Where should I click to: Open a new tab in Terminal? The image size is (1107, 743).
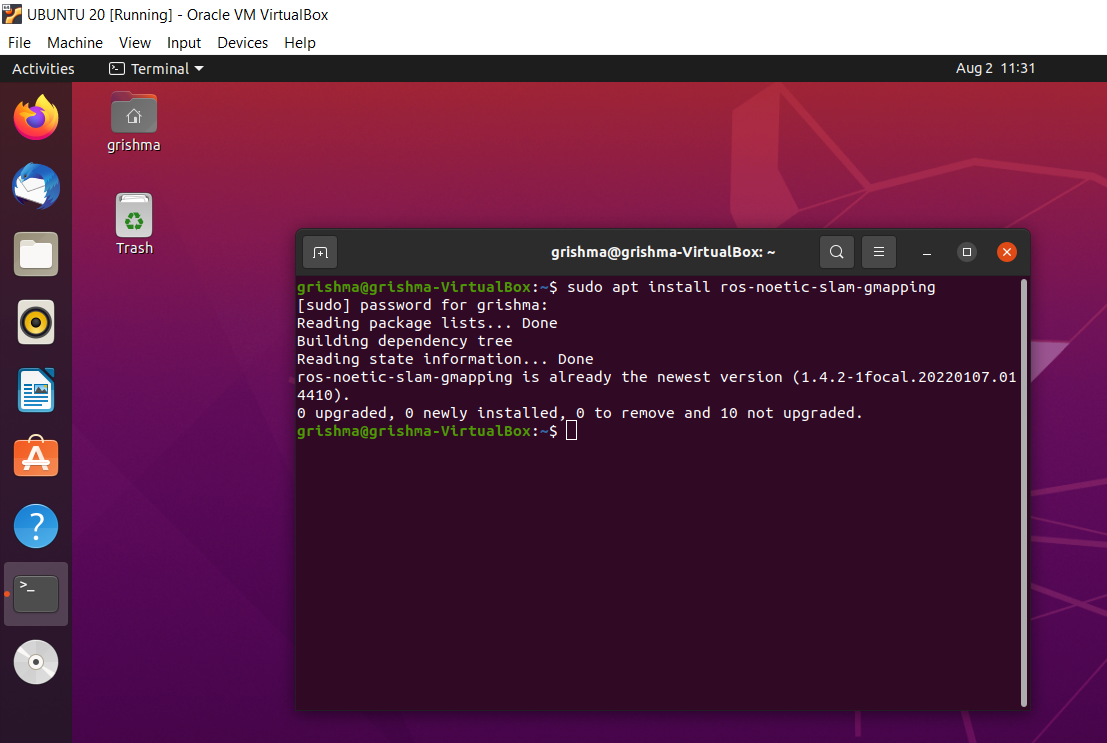click(x=320, y=252)
